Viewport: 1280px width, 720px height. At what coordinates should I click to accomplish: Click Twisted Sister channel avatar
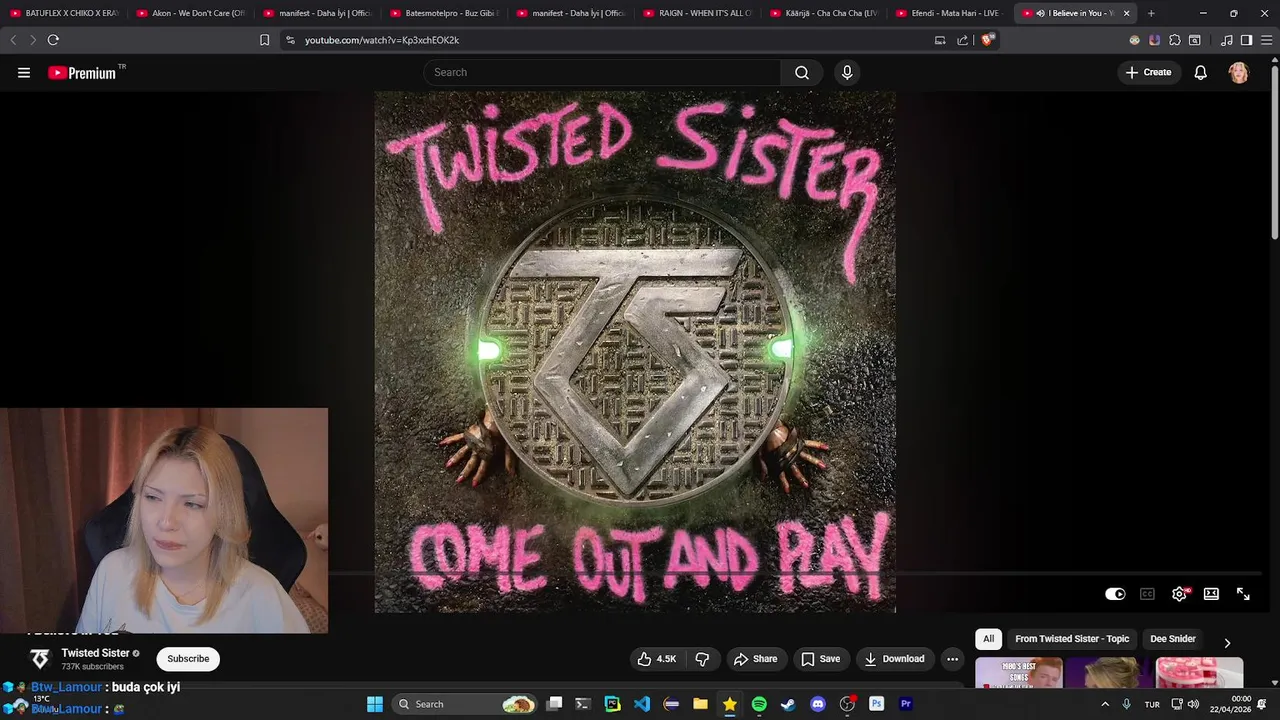pyautogui.click(x=40, y=659)
